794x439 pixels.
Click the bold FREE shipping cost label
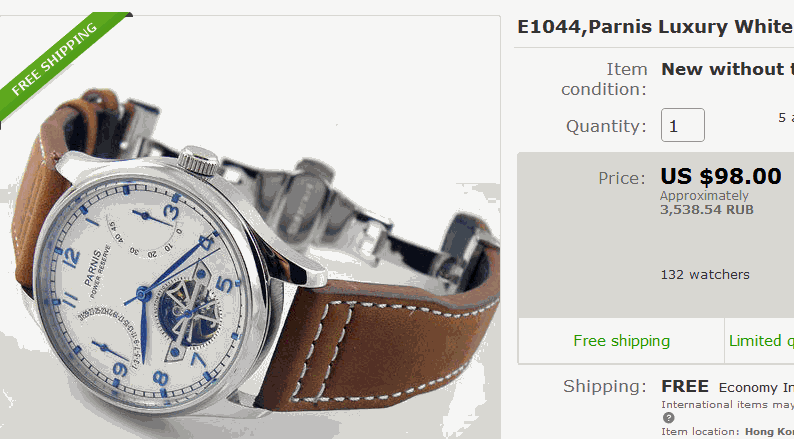(x=685, y=387)
